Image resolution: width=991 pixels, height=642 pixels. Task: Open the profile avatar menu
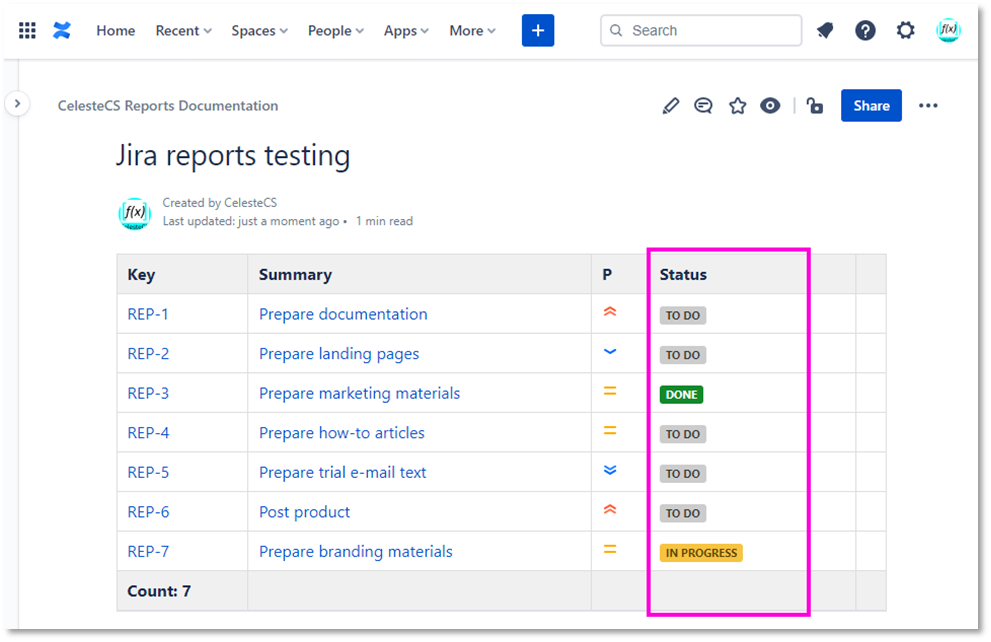coord(948,30)
